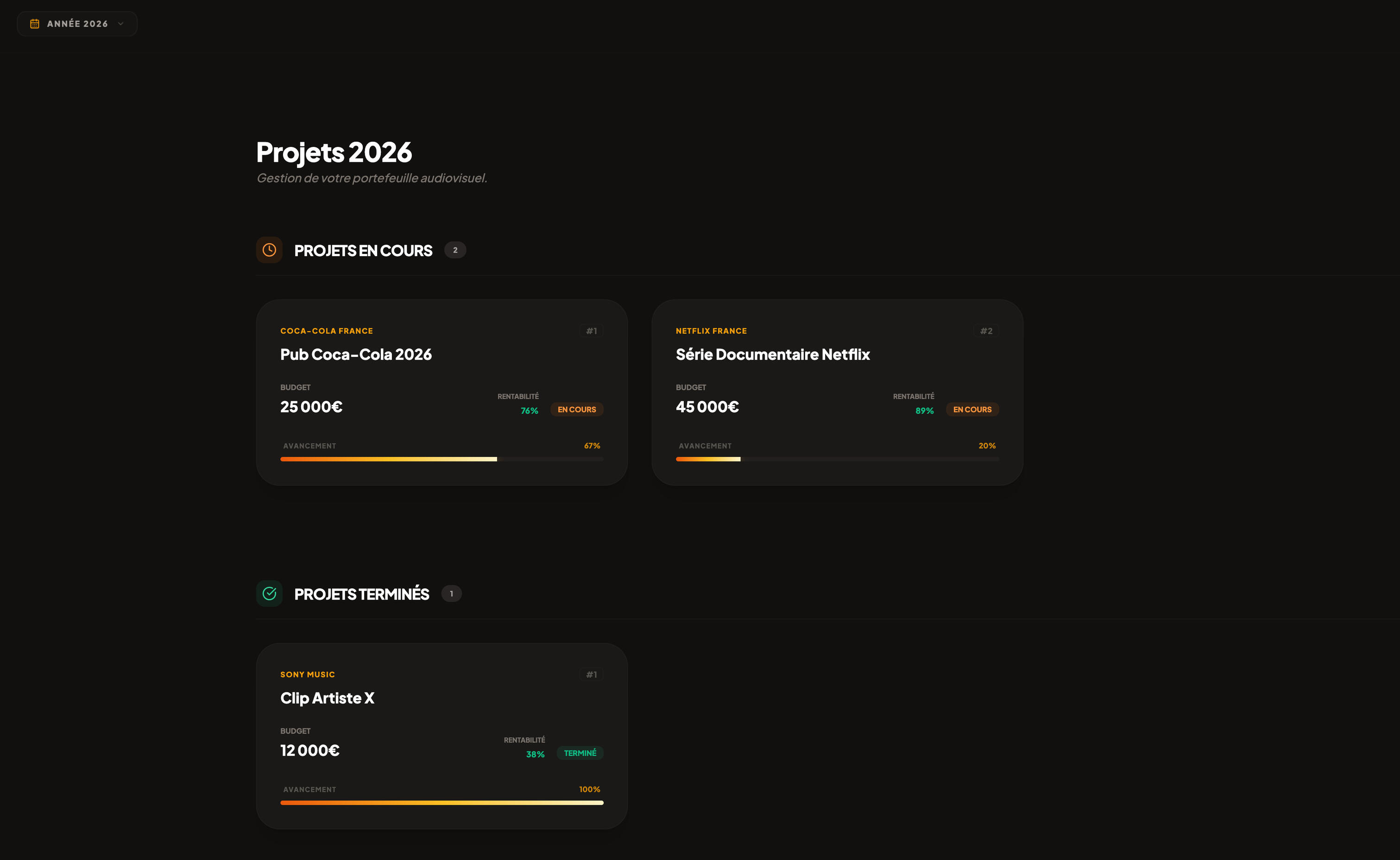This screenshot has height=860, width=1400.
Task: Click the Netflix 20% avancement progress bar
Action: pyautogui.click(x=837, y=459)
